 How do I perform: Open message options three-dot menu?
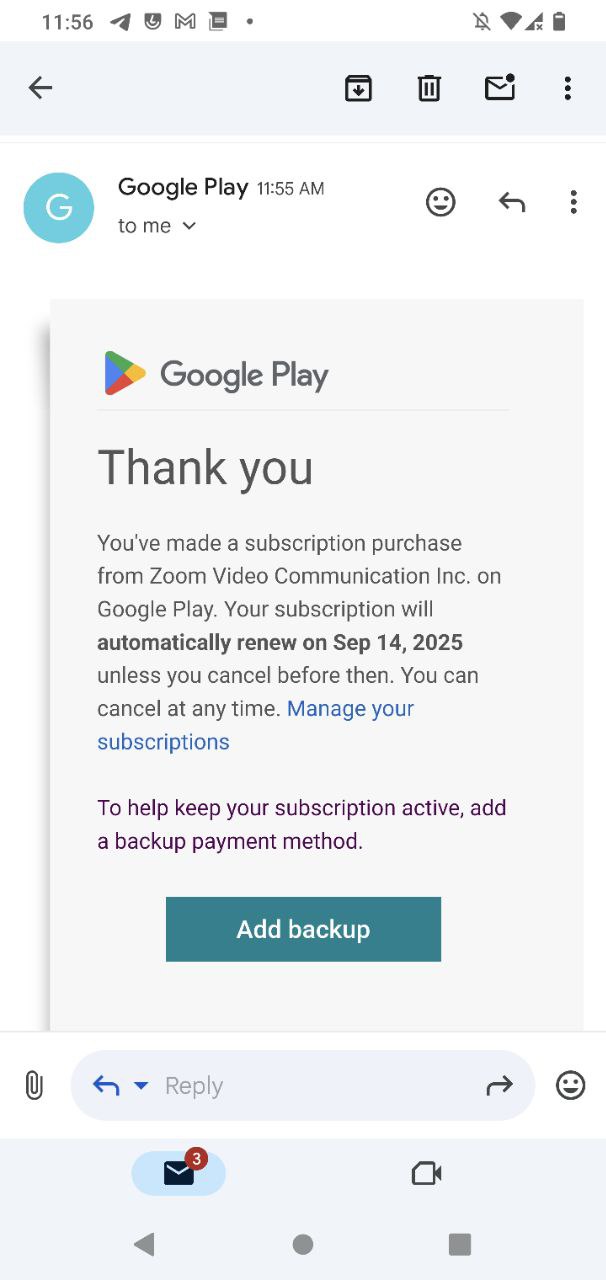(573, 202)
